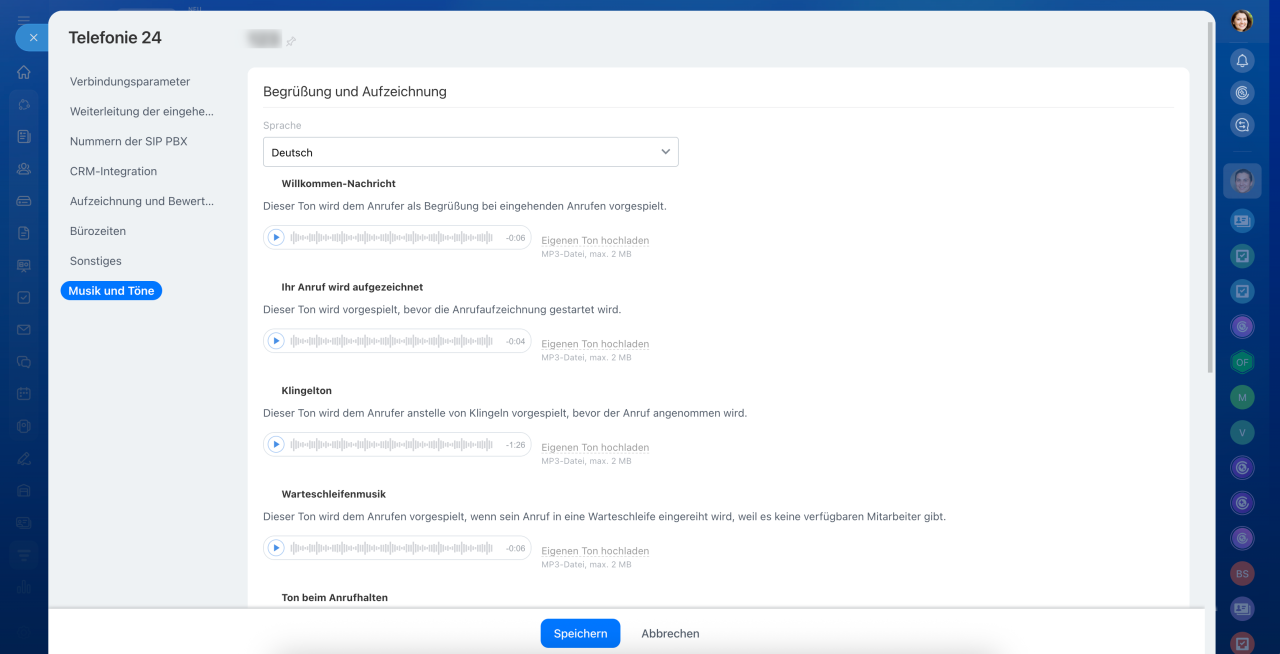Upload own tone for Klingelton
1280x654 pixels.
pyautogui.click(x=595, y=448)
